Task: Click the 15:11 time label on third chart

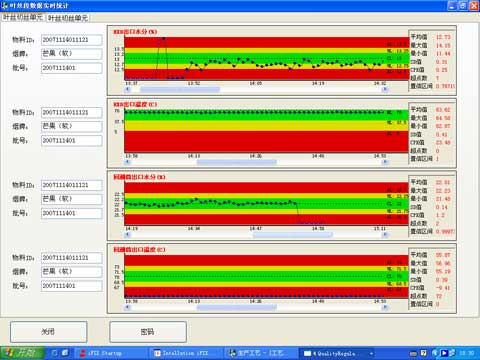Action: click(380, 229)
